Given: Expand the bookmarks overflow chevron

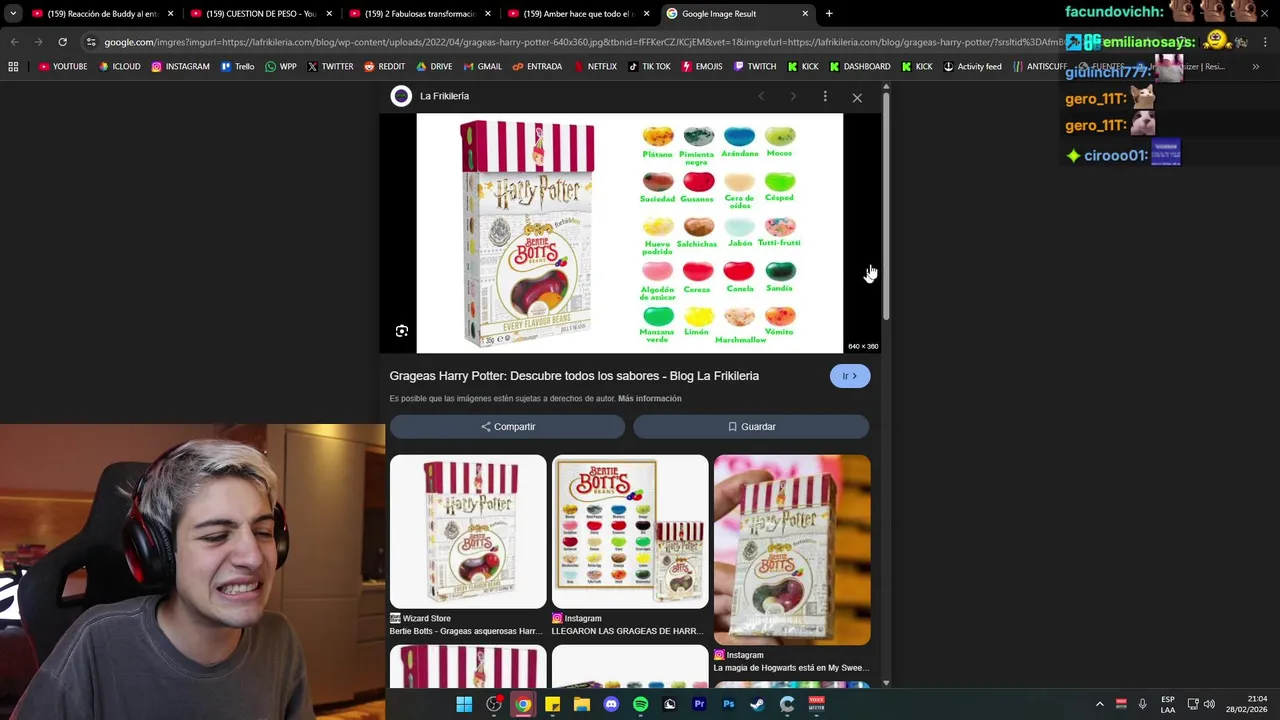Looking at the screenshot, I should (x=1256, y=66).
